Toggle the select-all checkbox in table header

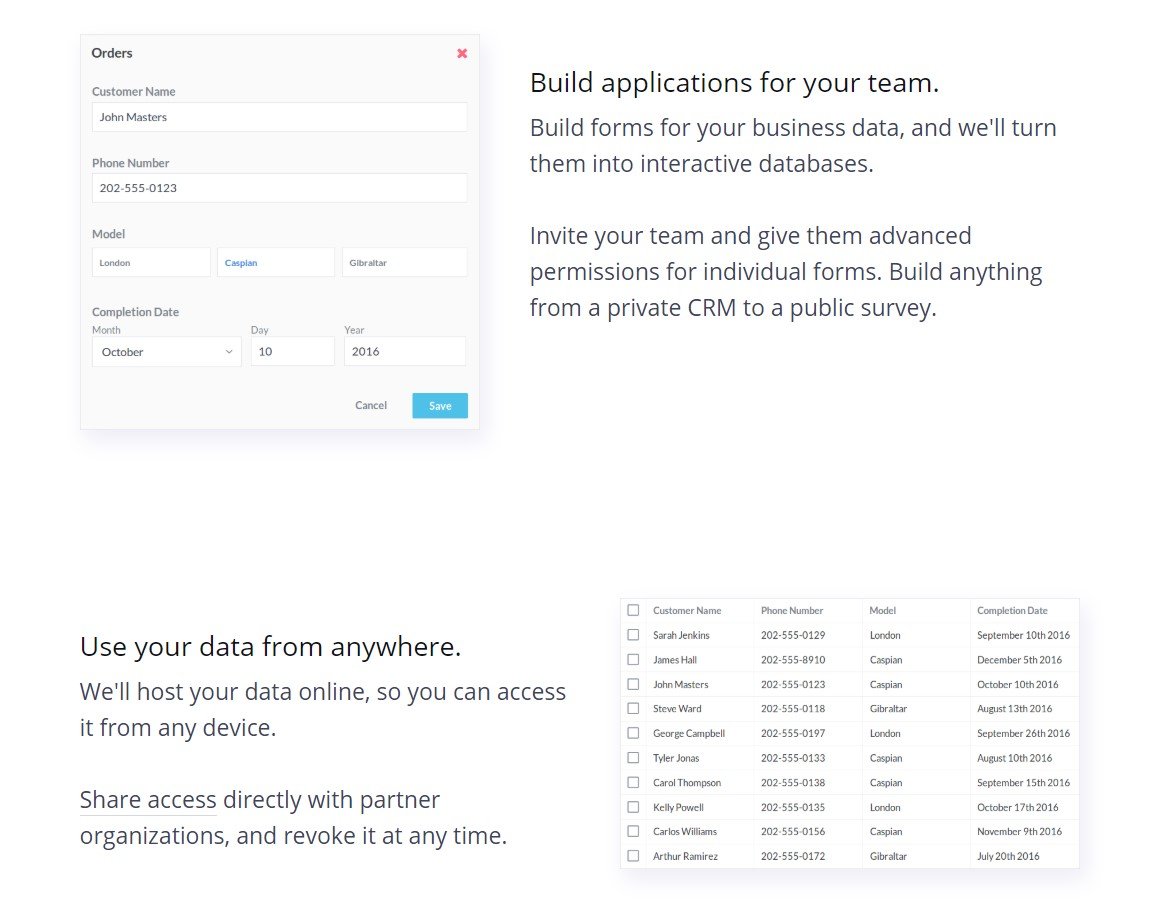point(633,611)
